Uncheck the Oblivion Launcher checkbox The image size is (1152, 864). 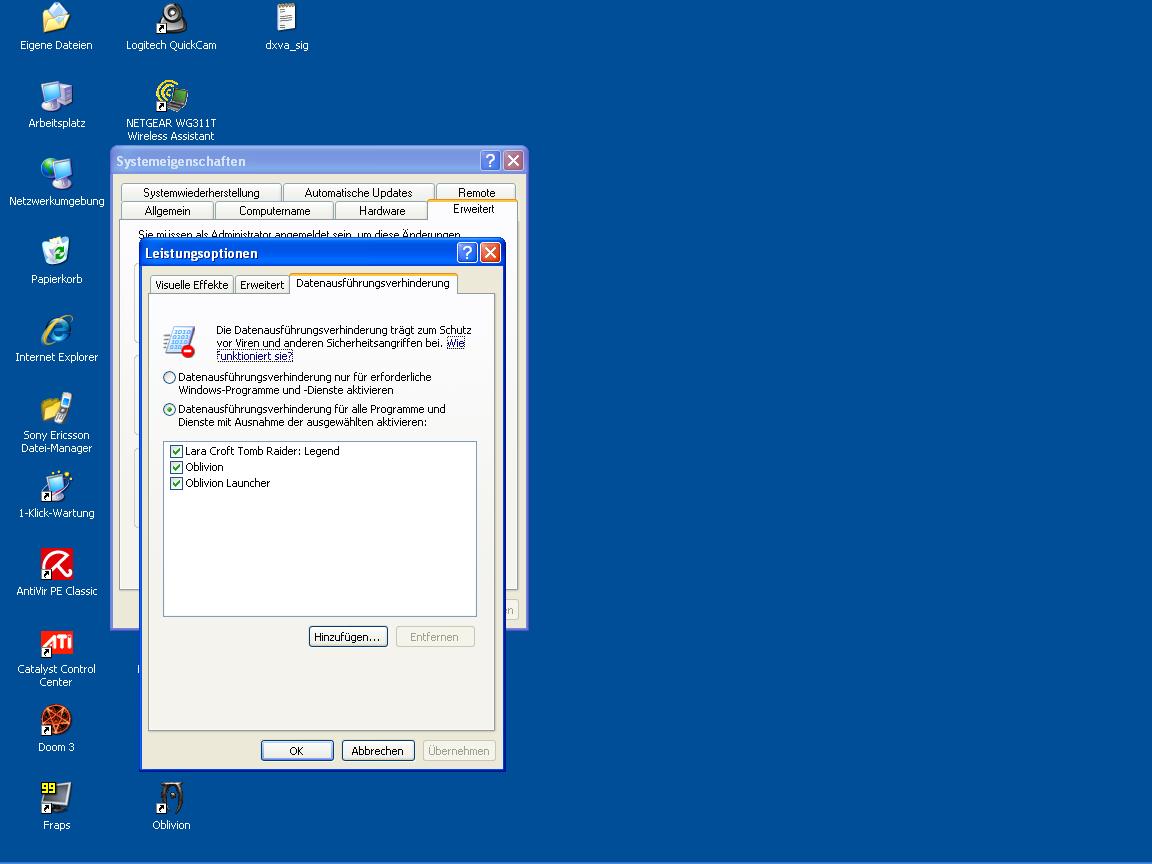[176, 483]
